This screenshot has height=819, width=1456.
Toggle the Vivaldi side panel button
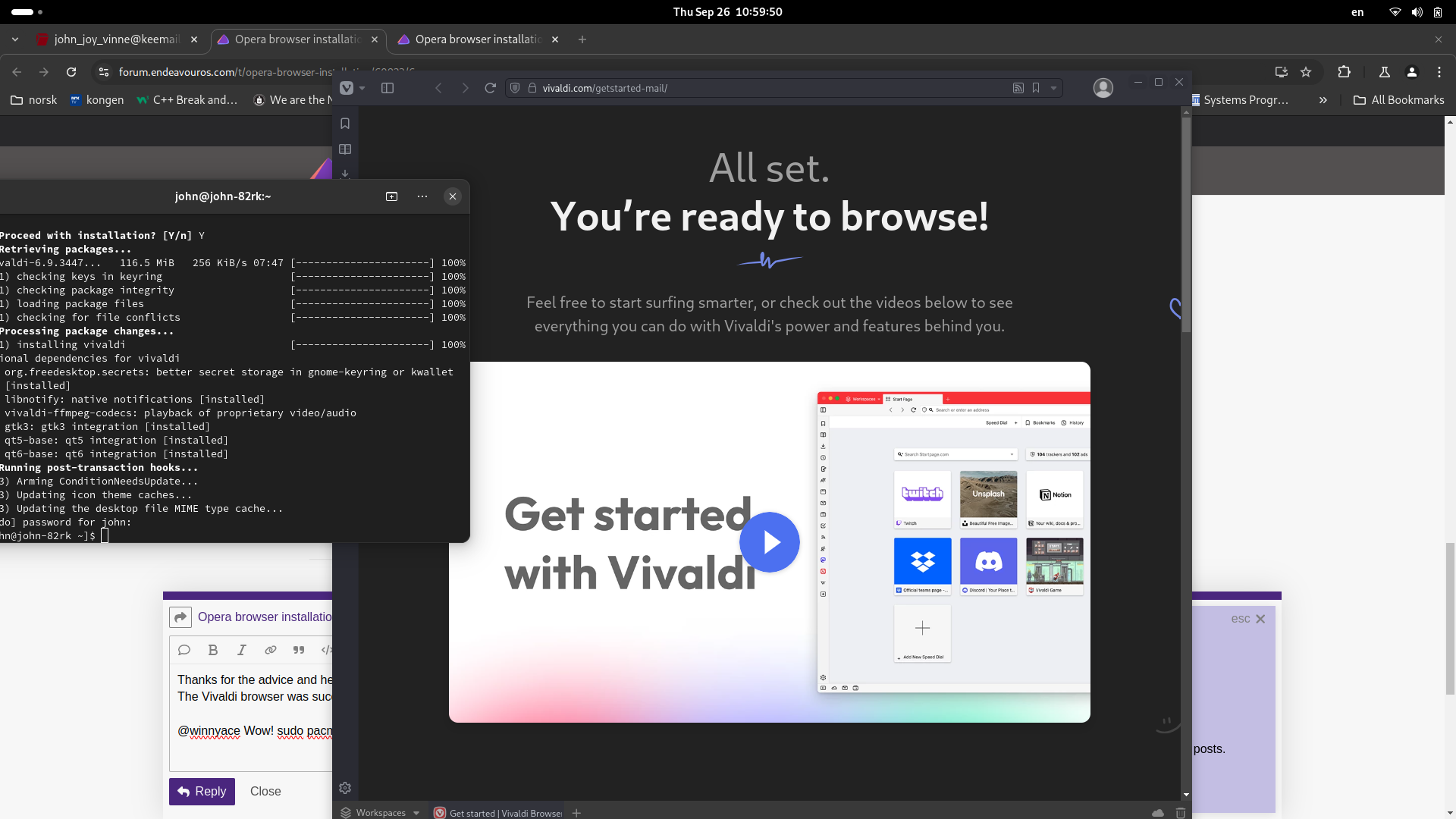coord(388,88)
